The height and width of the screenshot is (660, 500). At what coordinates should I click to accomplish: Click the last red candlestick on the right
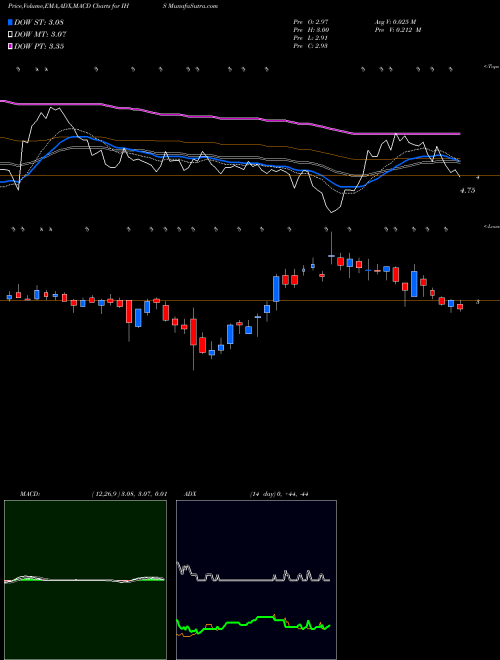460,307
